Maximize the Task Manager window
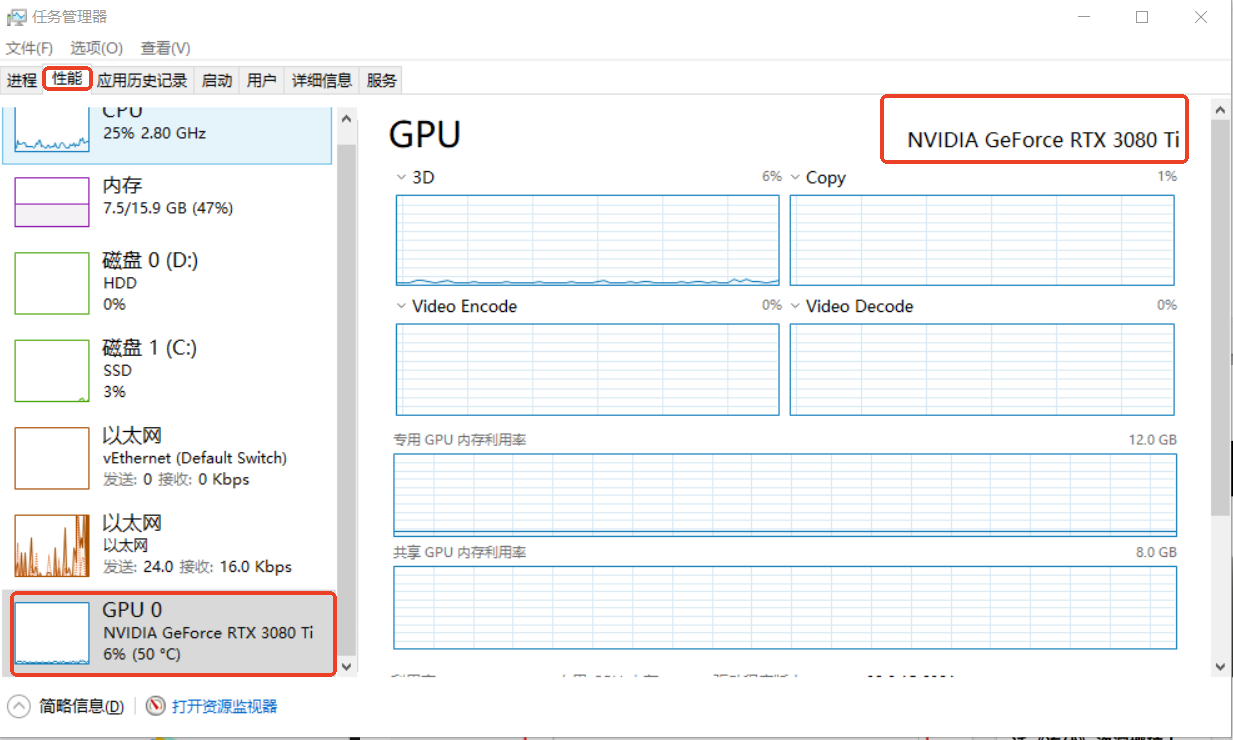Screen dimensions: 1233x740 (1142, 17)
